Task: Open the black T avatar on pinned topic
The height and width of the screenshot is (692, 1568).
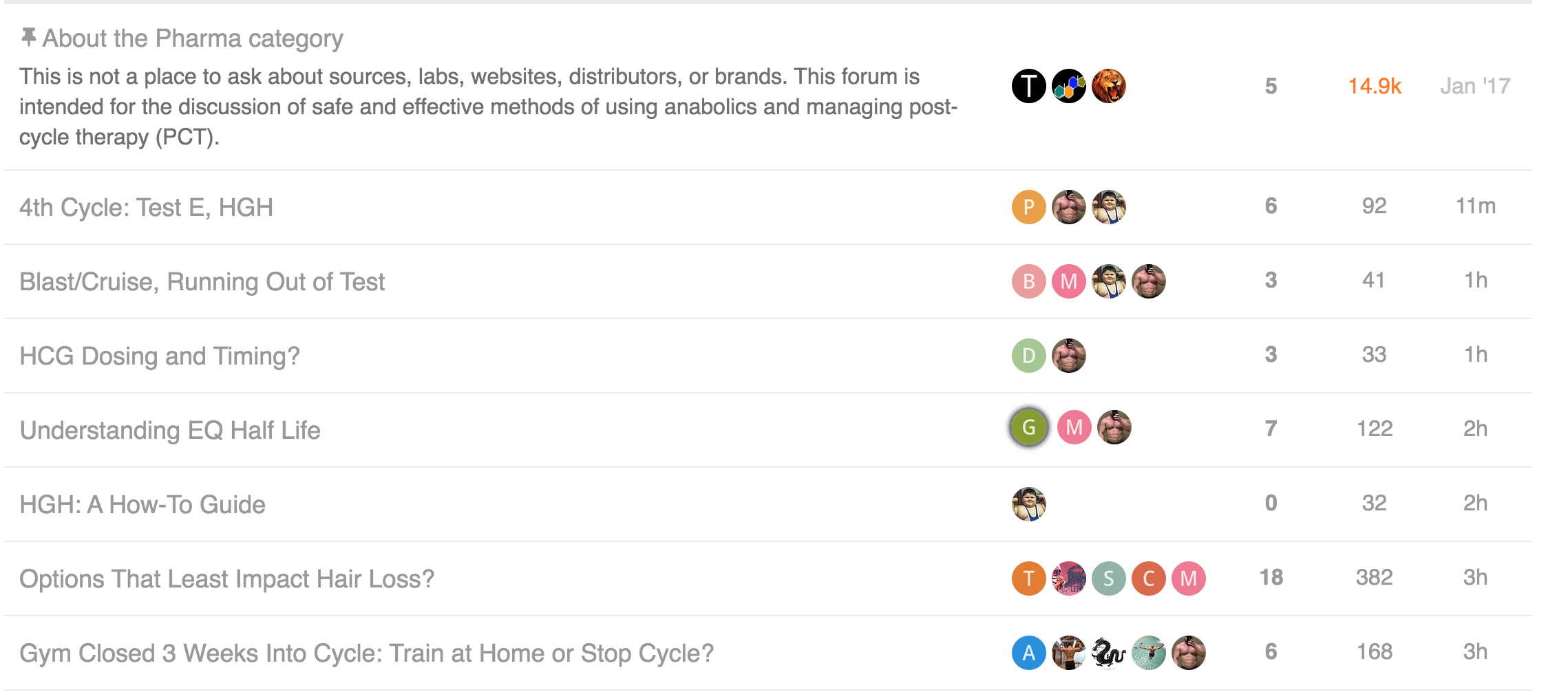Action: point(1028,86)
